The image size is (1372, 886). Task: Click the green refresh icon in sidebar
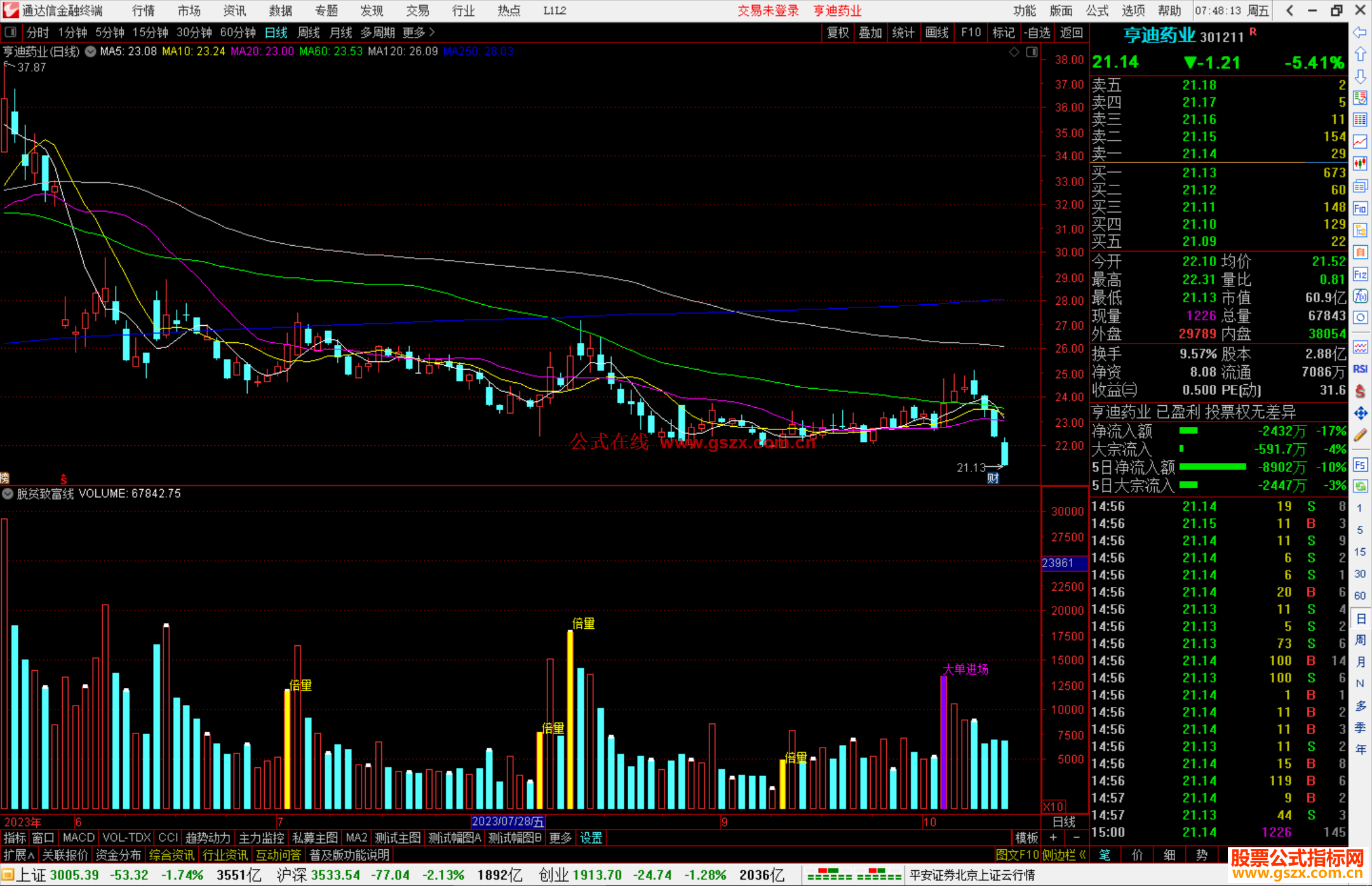click(1360, 487)
